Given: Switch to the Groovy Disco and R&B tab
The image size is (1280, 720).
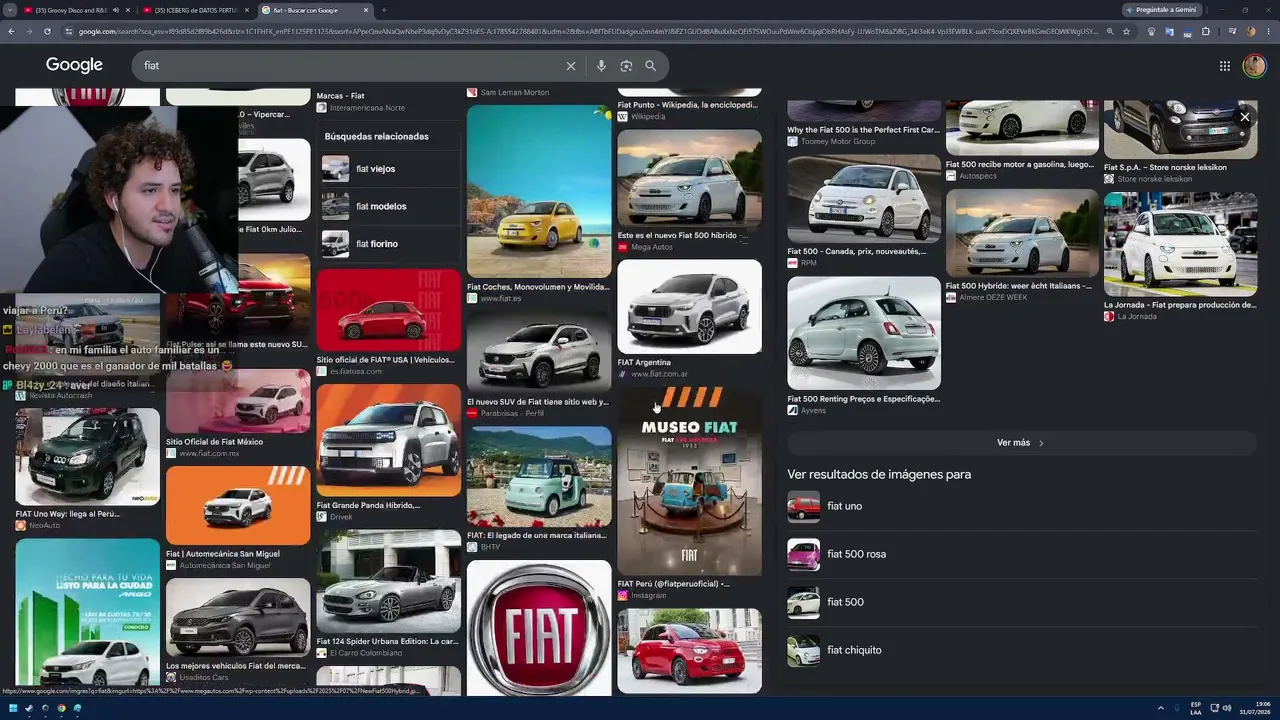Looking at the screenshot, I should [x=76, y=10].
